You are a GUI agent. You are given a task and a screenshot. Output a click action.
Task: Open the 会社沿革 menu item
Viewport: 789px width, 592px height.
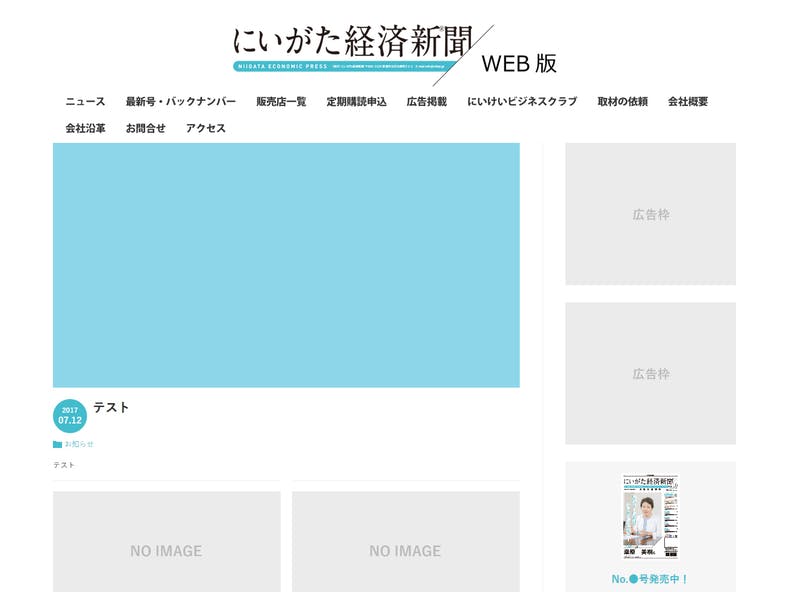[x=85, y=128]
